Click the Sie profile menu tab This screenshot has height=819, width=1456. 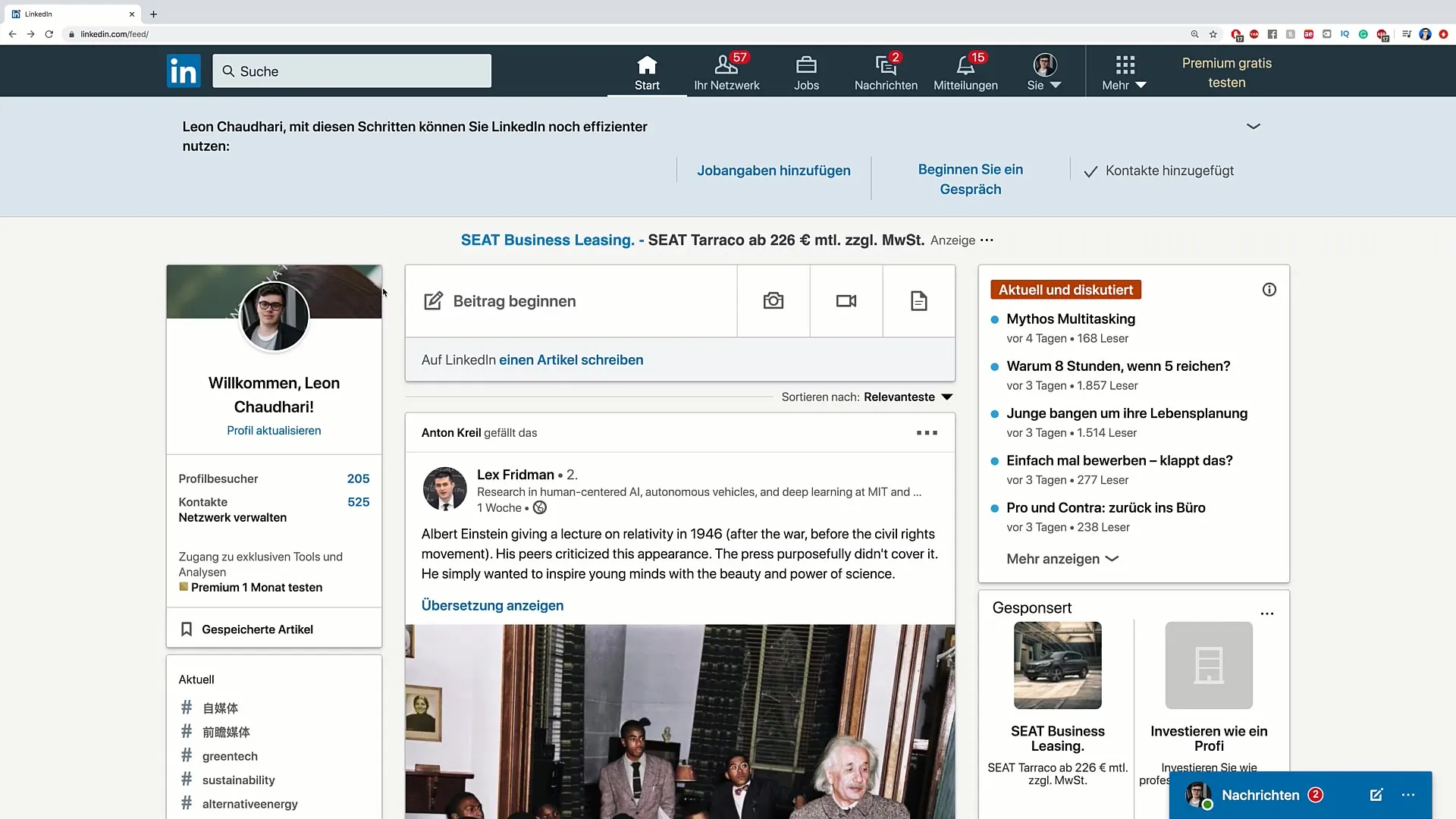click(1044, 71)
